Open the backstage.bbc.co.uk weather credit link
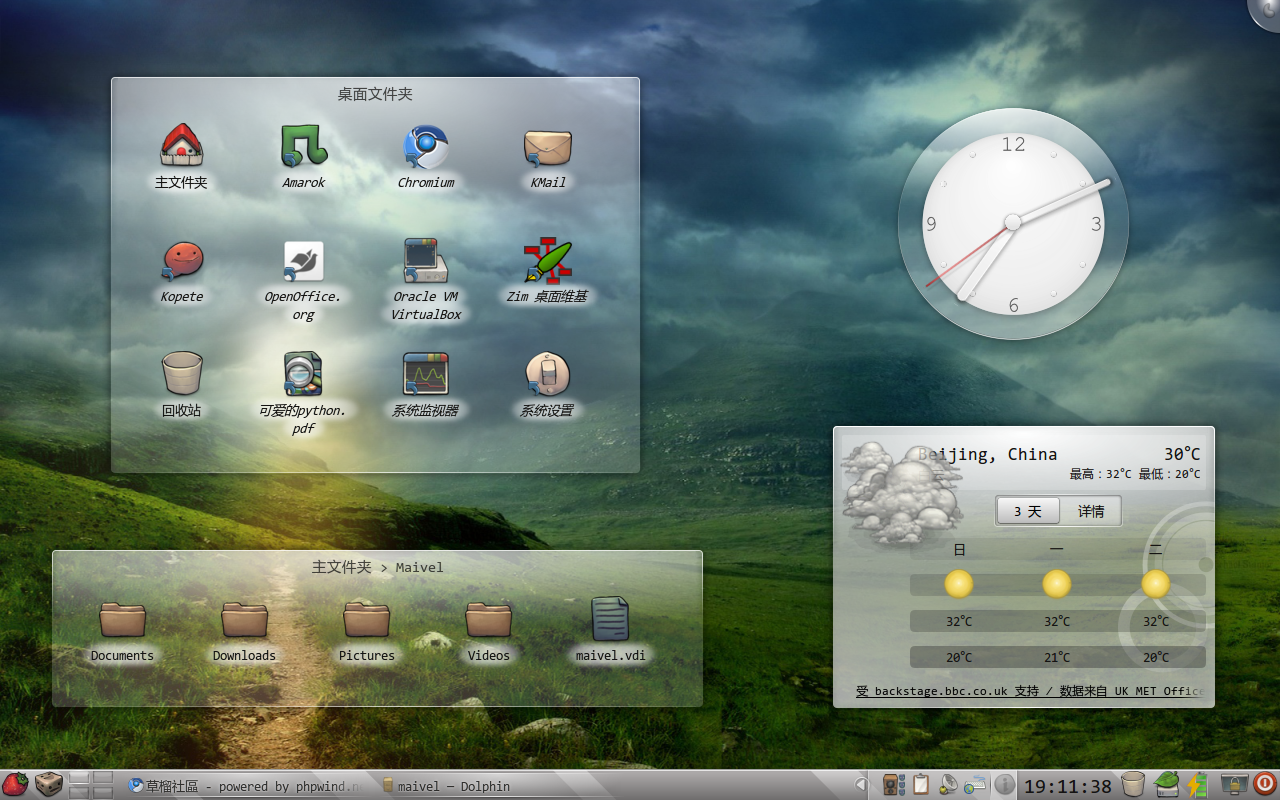The height and width of the screenshot is (800, 1280). (x=1029, y=691)
